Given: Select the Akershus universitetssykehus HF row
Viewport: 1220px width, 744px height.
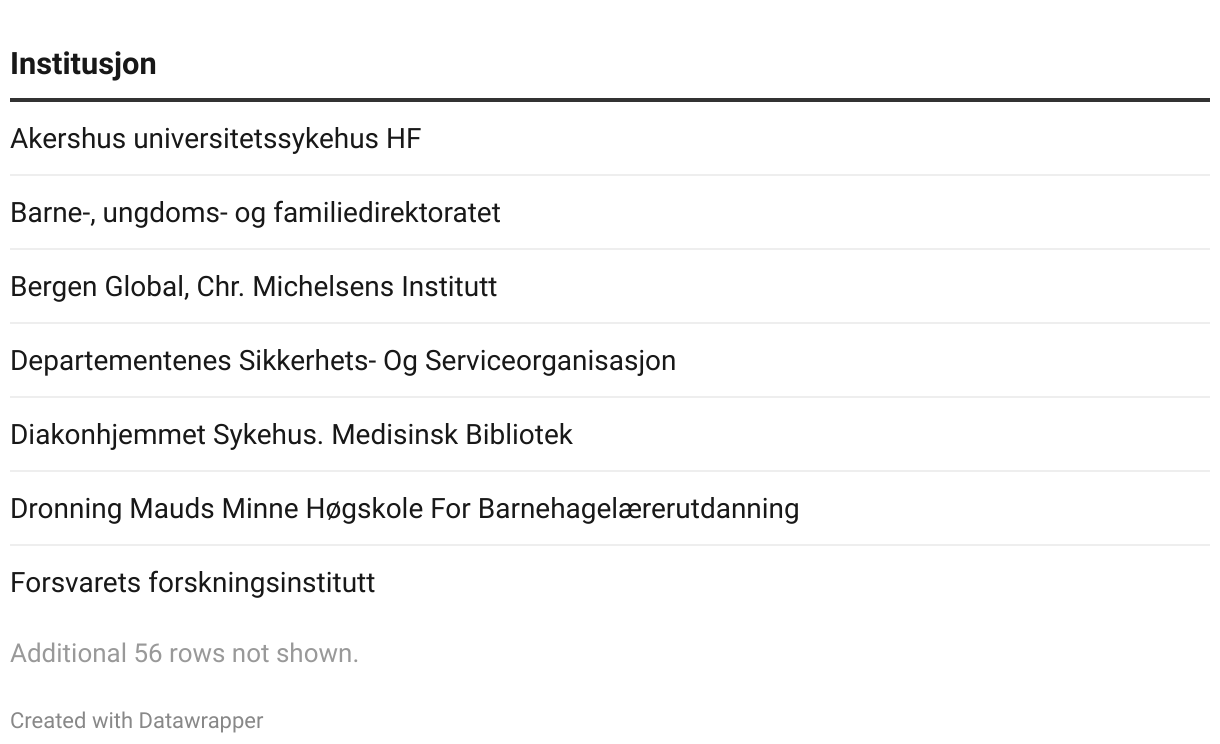Looking at the screenshot, I should pos(215,139).
